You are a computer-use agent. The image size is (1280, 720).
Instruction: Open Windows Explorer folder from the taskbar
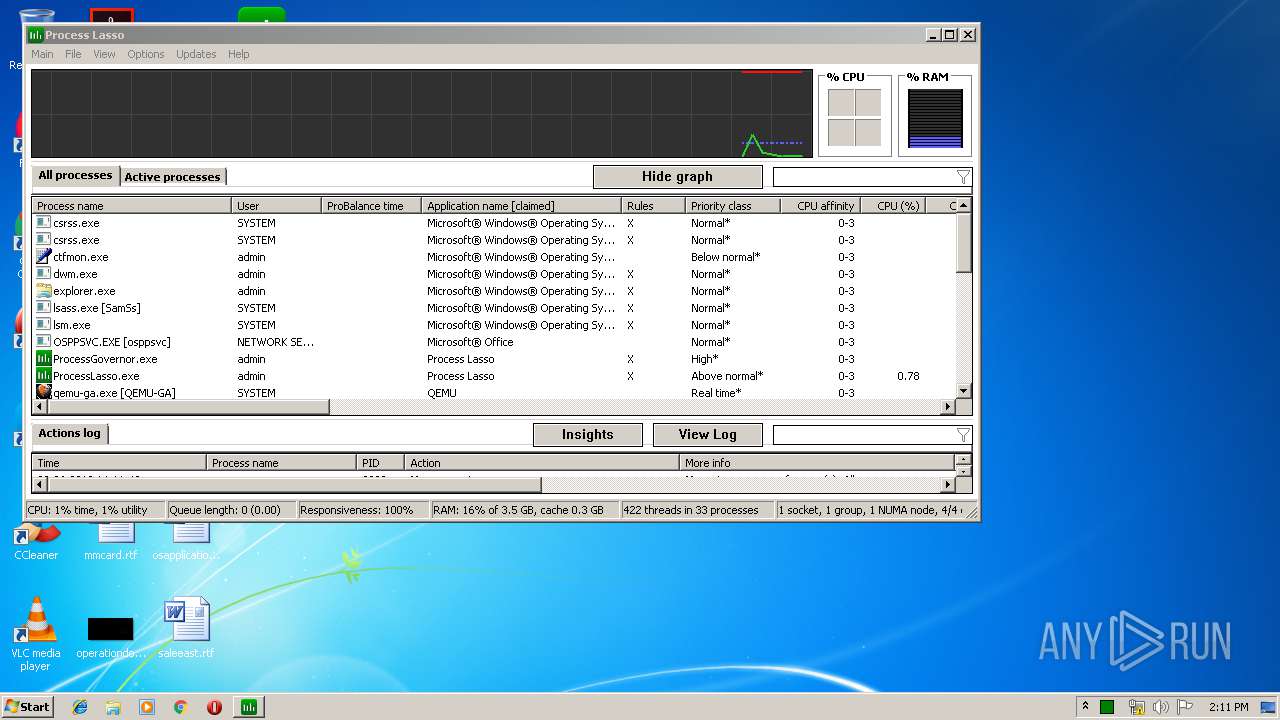coord(113,707)
